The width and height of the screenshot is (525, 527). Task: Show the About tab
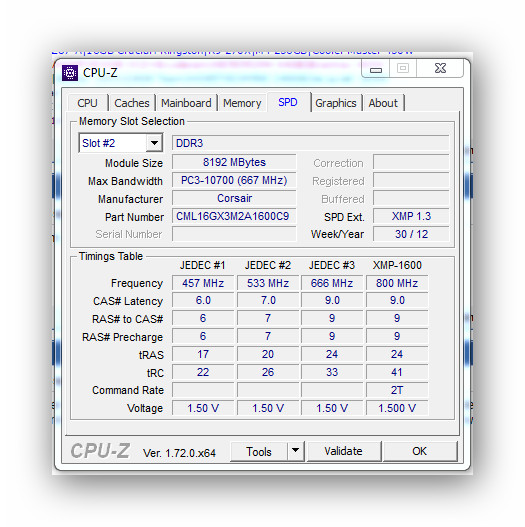383,103
